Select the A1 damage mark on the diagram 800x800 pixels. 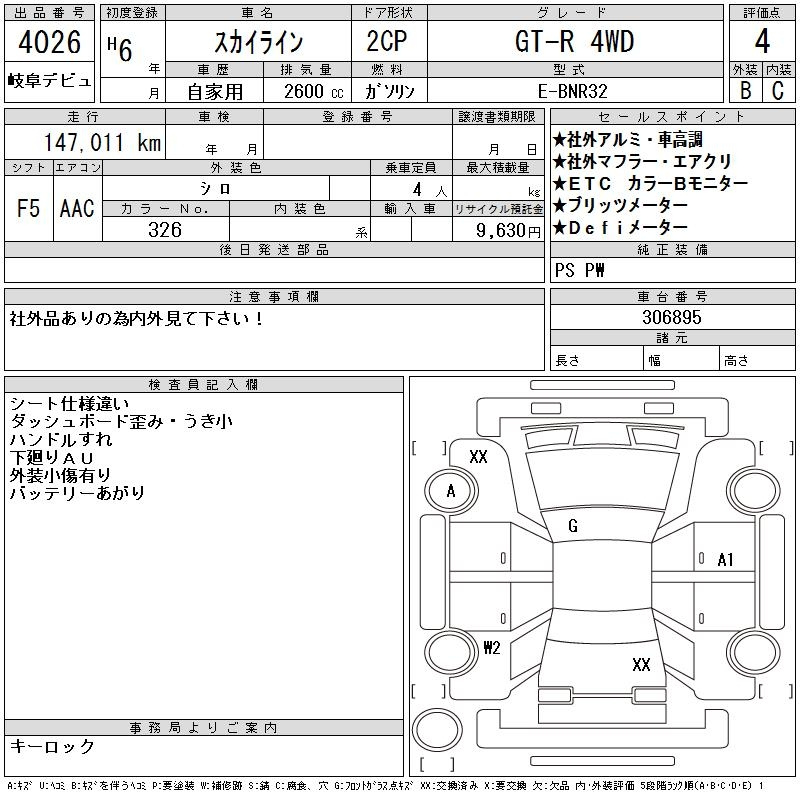pos(726,560)
